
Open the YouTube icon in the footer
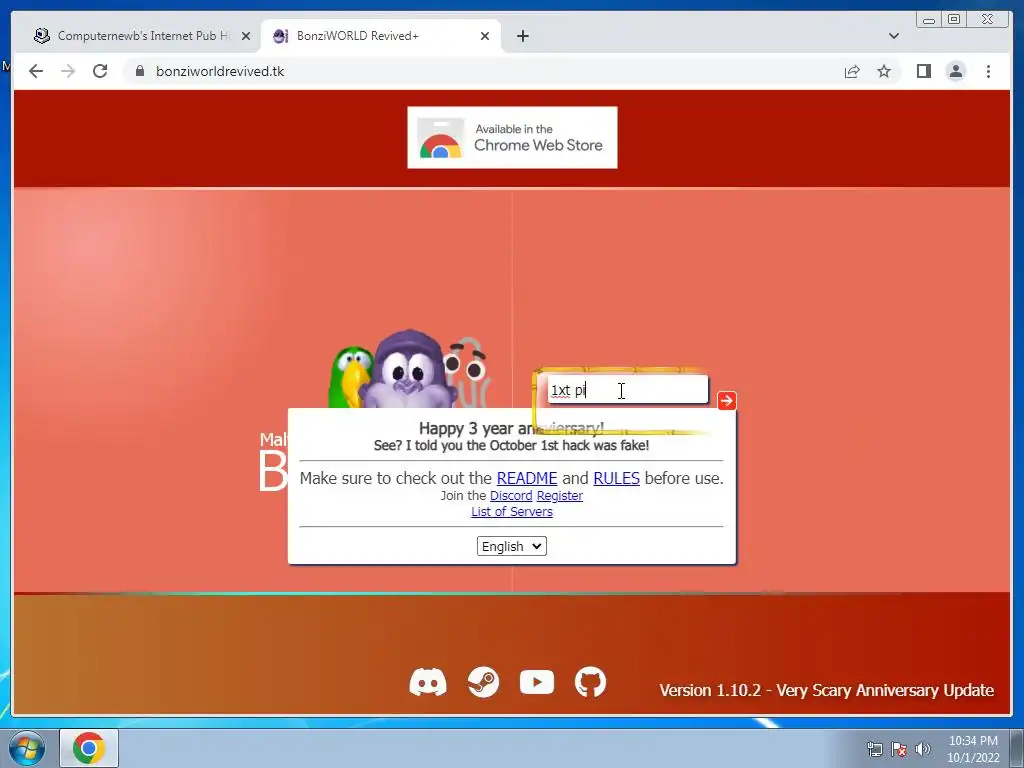tap(537, 682)
